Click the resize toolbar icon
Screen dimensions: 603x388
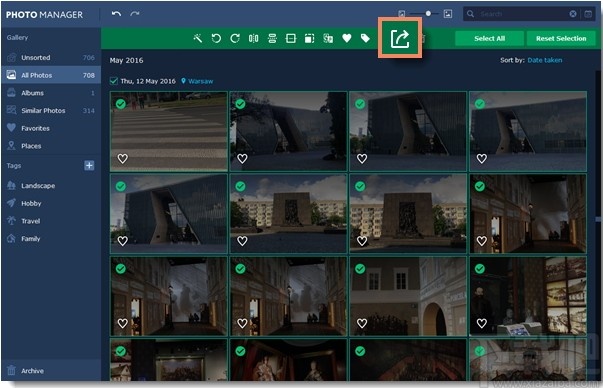[309, 38]
